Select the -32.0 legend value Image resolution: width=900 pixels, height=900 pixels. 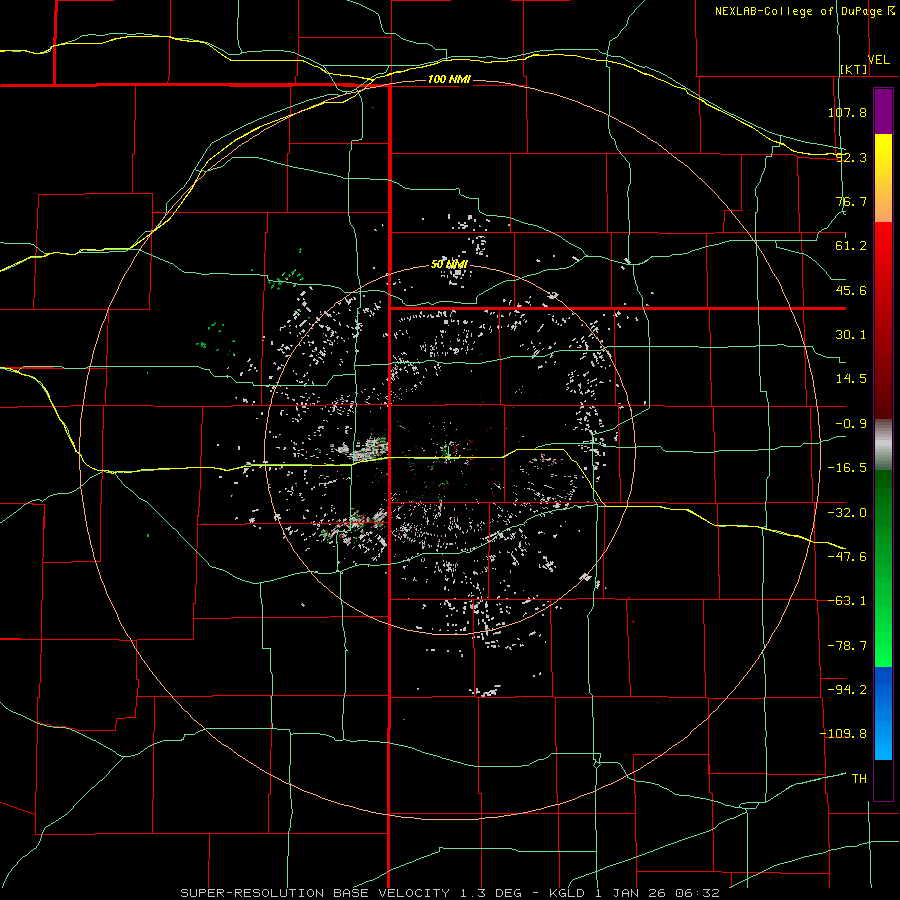click(x=847, y=513)
